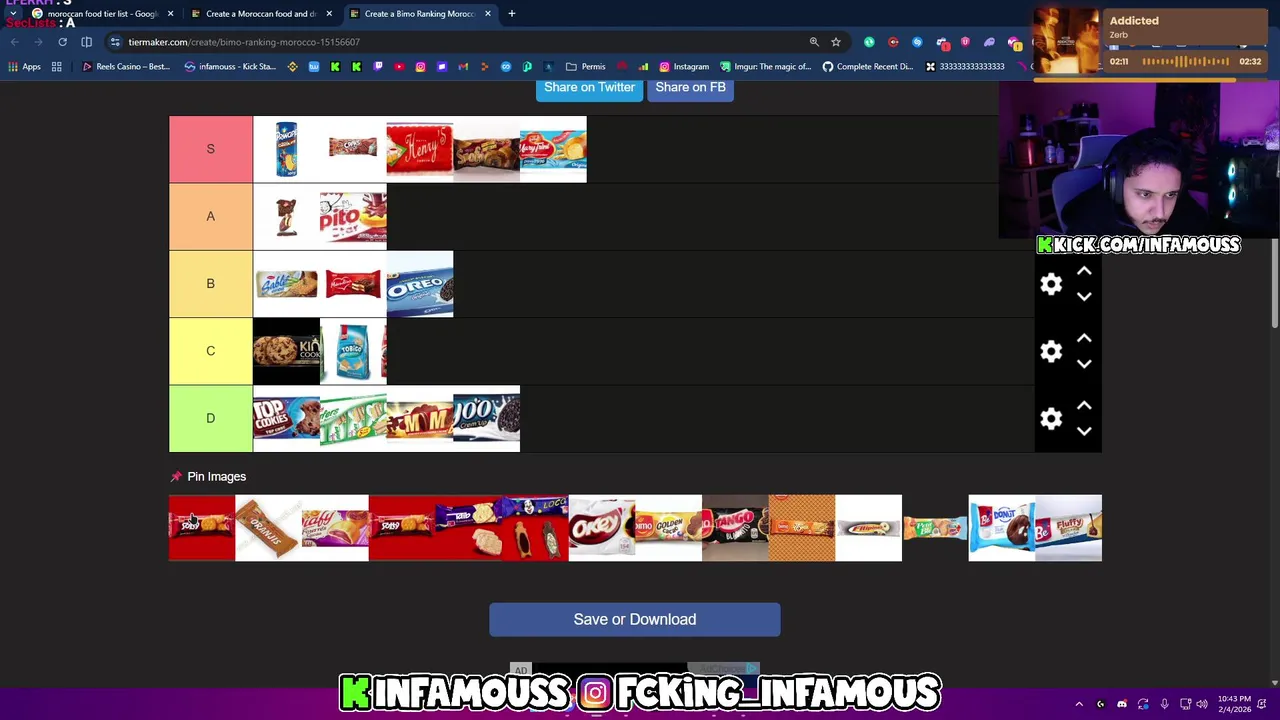
Task: Open Imgur: The magic of bookmark
Action: 765,67
